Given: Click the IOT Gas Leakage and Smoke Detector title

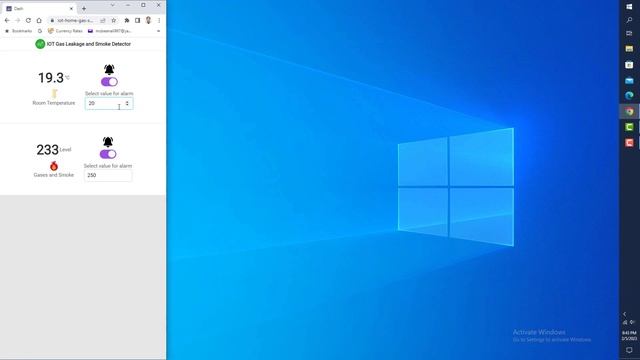Looking at the screenshot, I should coord(89,44).
